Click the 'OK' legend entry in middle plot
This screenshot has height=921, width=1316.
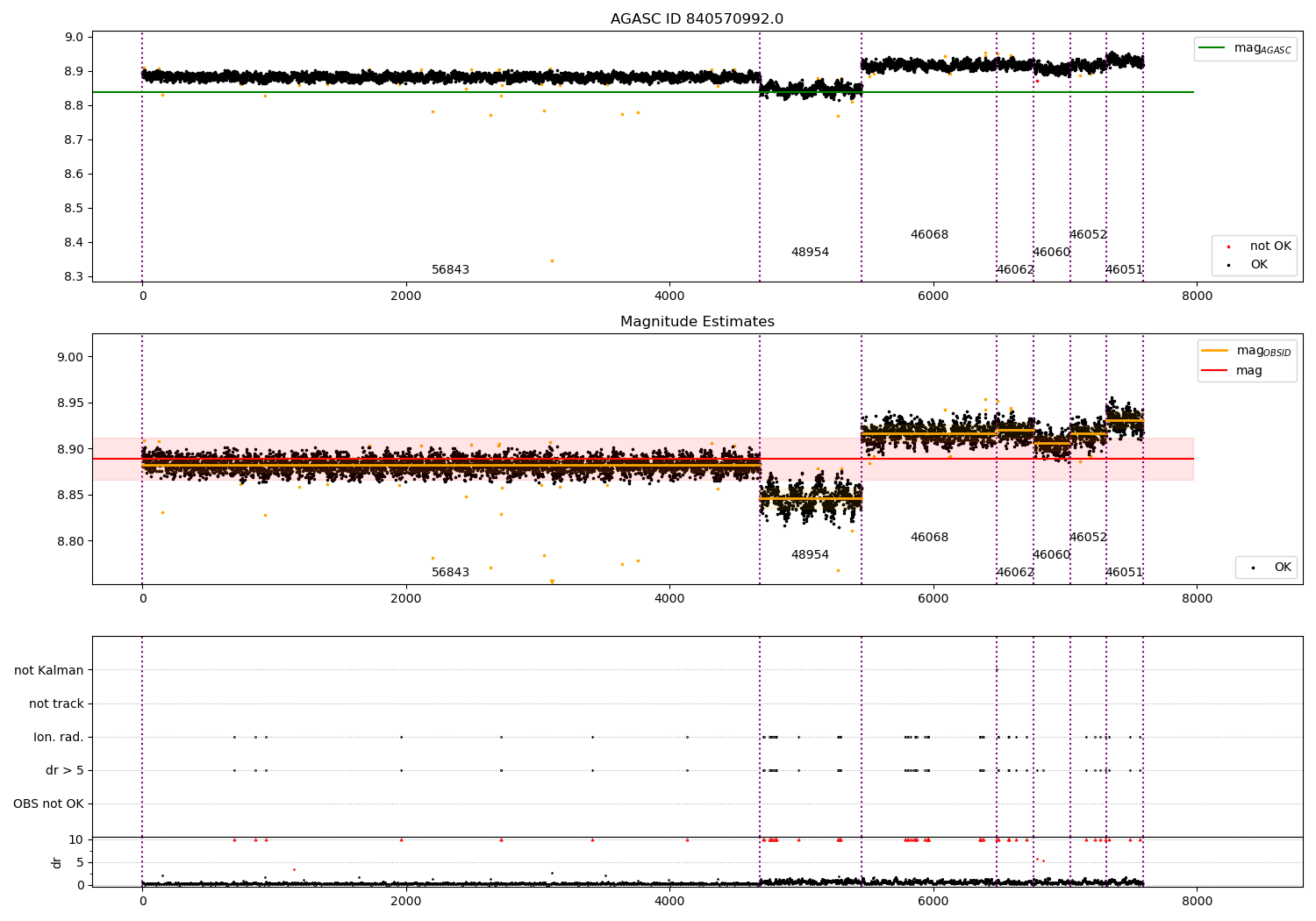pos(1271,568)
